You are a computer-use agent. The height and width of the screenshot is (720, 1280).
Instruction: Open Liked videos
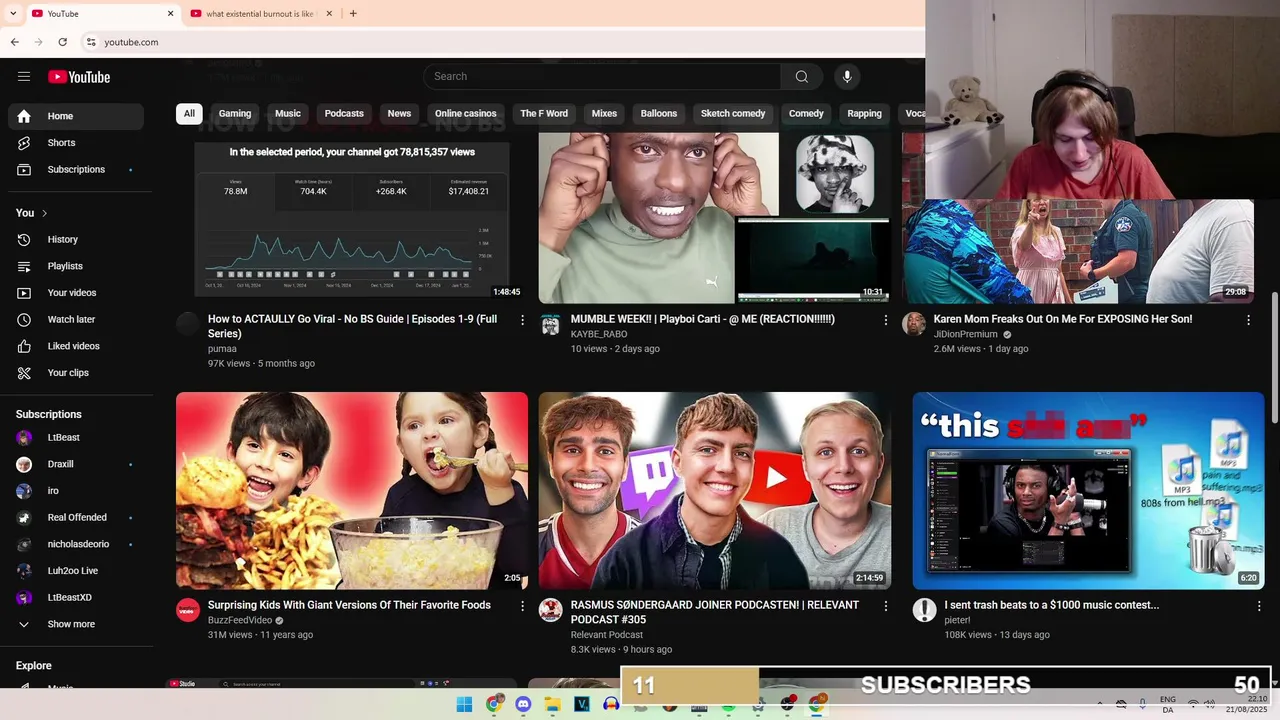[76, 346]
